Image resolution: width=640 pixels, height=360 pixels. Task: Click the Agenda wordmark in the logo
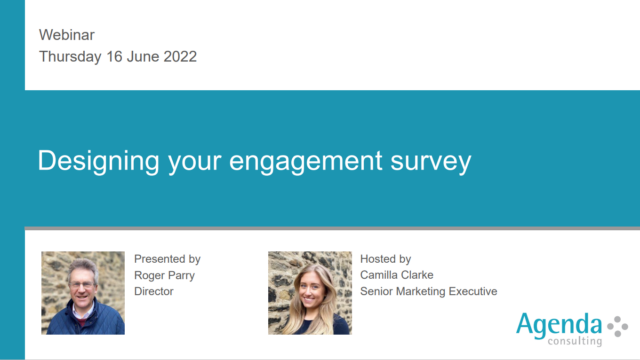click(559, 326)
